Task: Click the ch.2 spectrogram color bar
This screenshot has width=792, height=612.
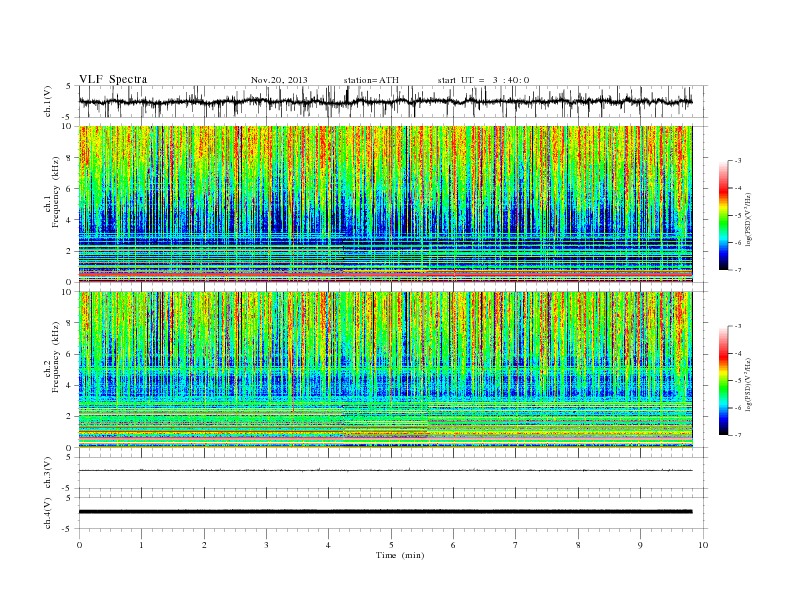Action: point(723,380)
